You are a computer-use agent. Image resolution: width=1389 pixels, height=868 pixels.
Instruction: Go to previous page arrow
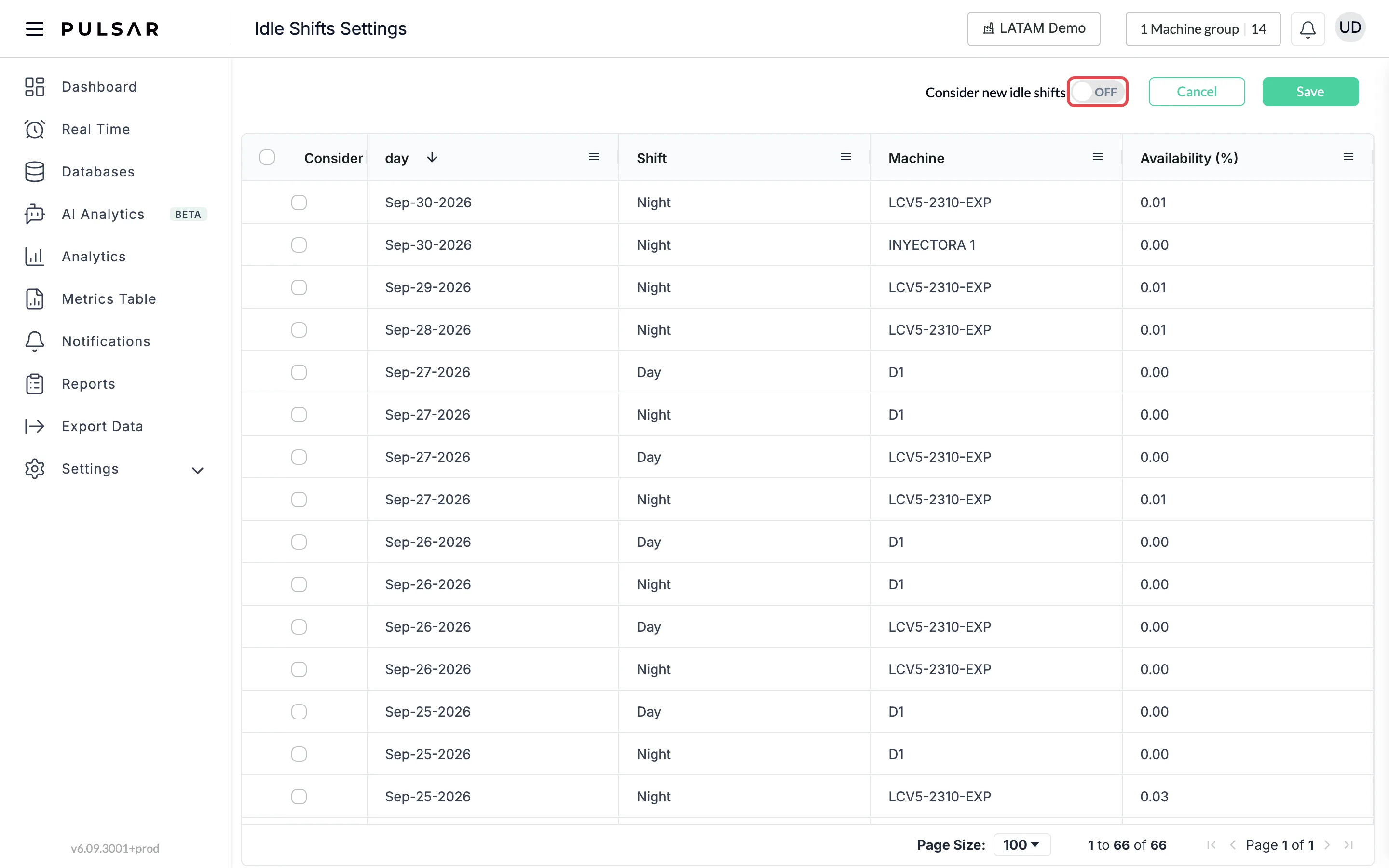1232,844
